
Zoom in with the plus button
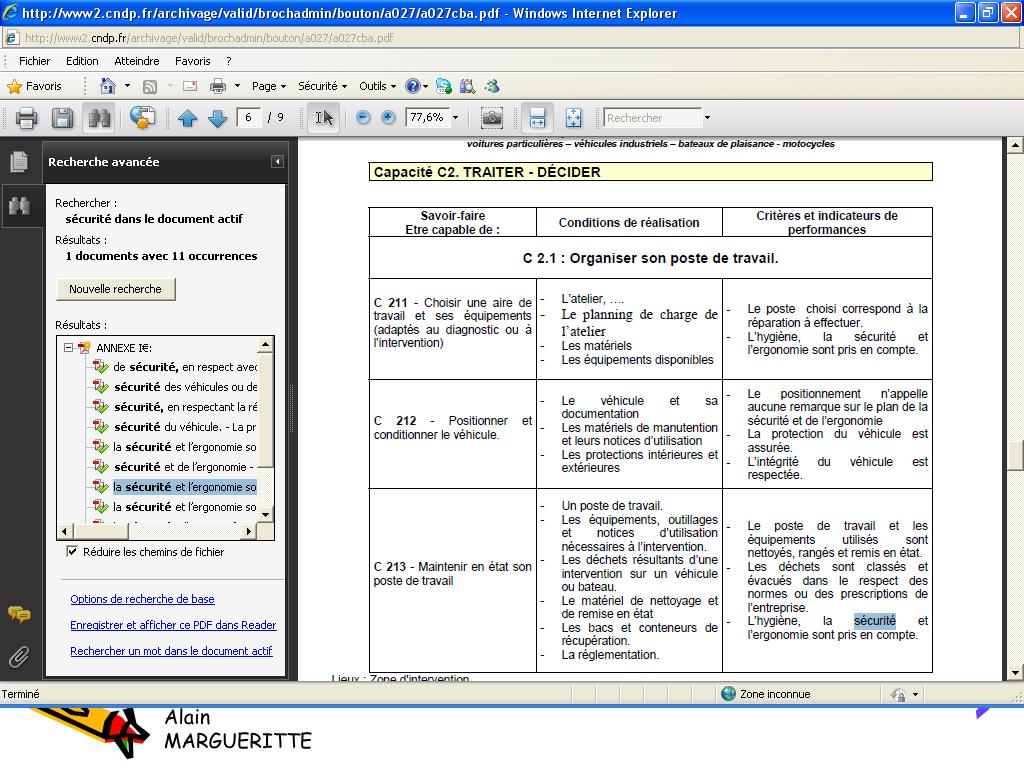pos(388,118)
